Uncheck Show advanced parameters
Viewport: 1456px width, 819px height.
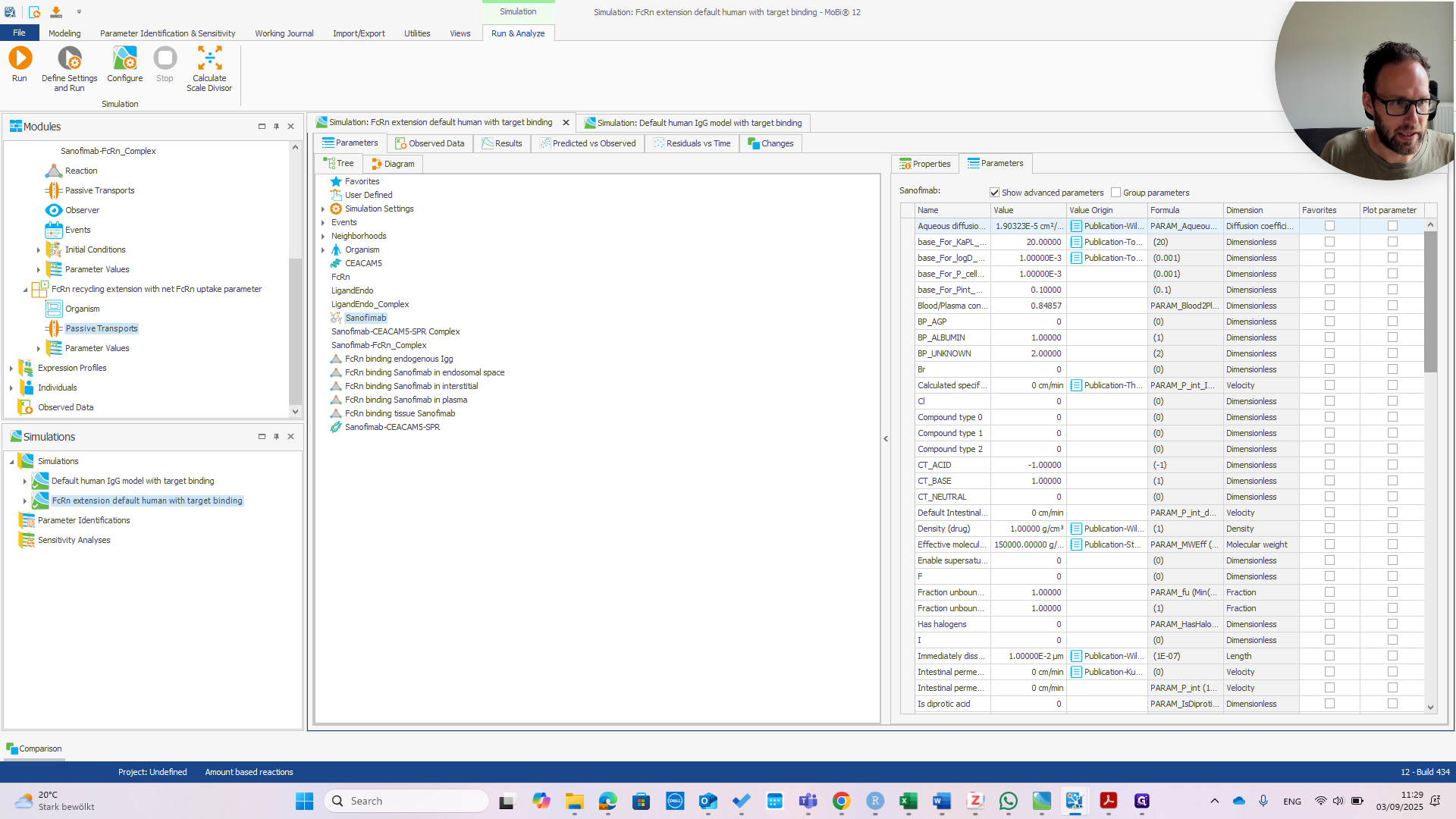[994, 193]
